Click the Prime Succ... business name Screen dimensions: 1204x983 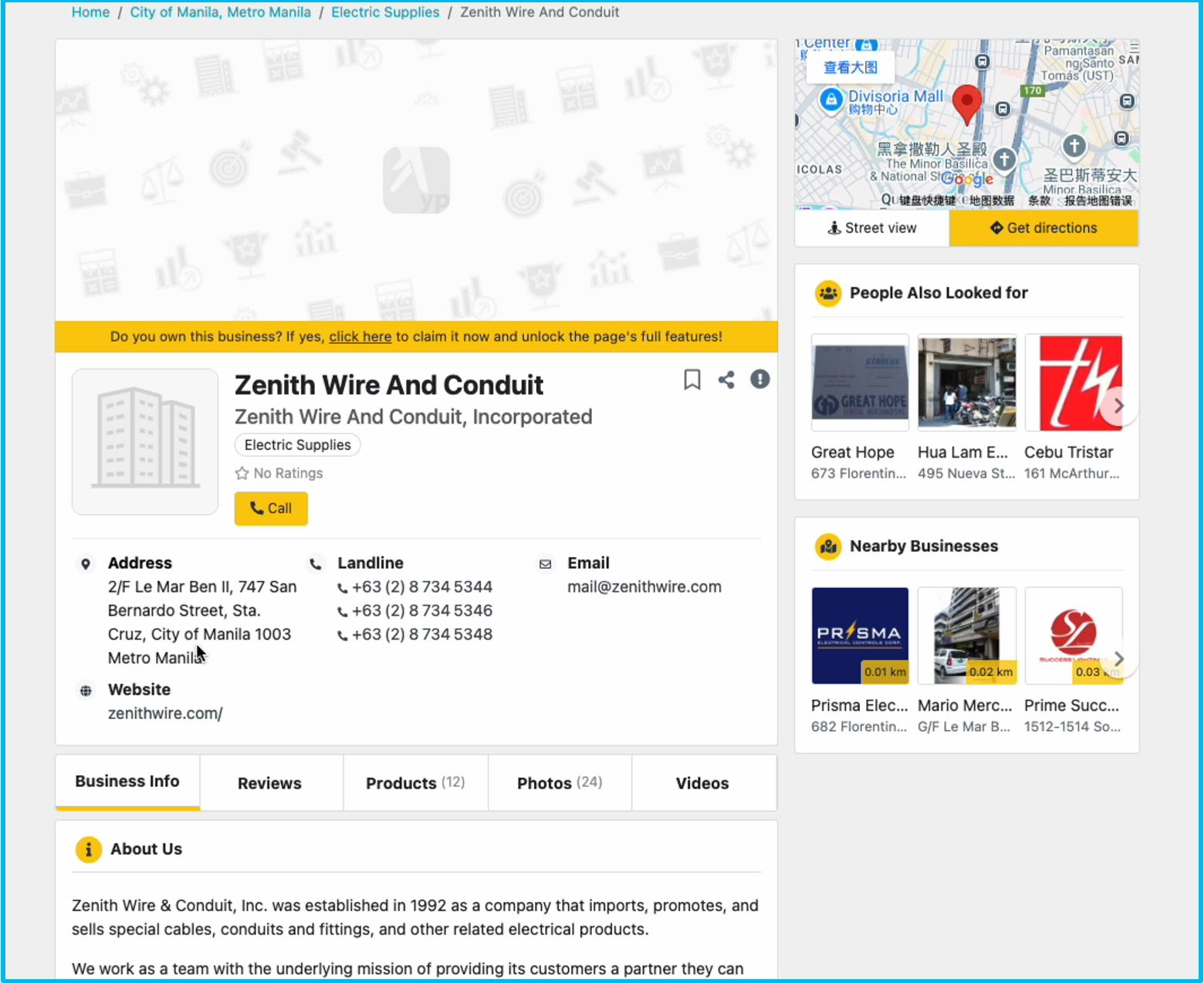[x=1071, y=706]
